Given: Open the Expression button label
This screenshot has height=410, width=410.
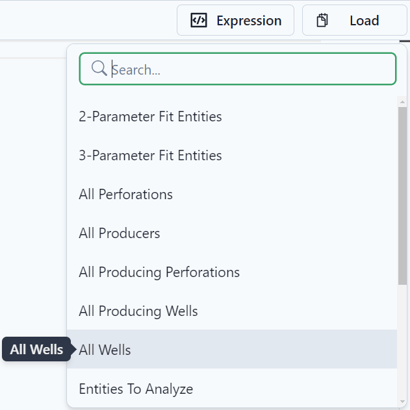Looking at the screenshot, I should 249,21.
